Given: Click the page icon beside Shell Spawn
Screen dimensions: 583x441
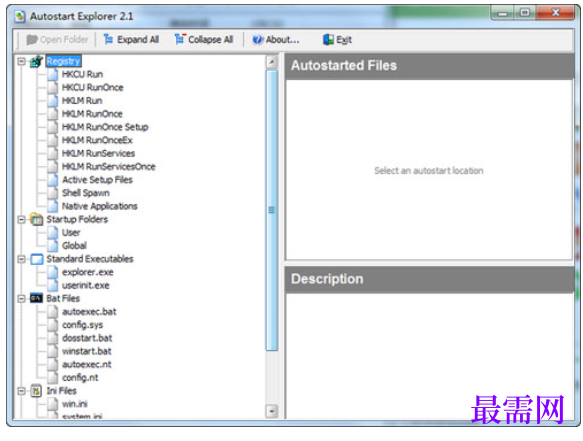Looking at the screenshot, I should coord(53,193).
